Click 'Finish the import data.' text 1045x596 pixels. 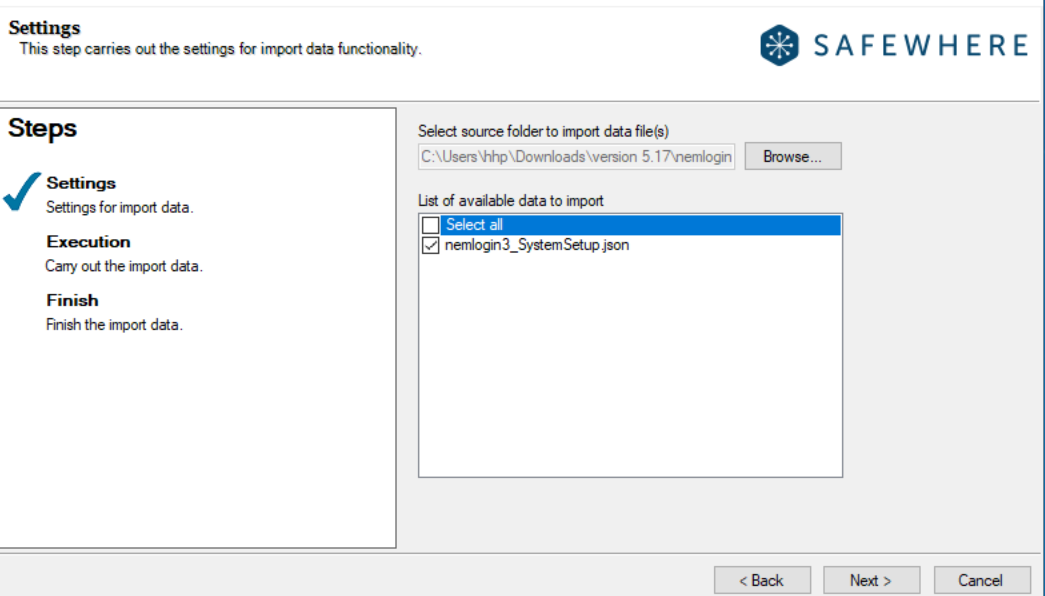pos(114,325)
